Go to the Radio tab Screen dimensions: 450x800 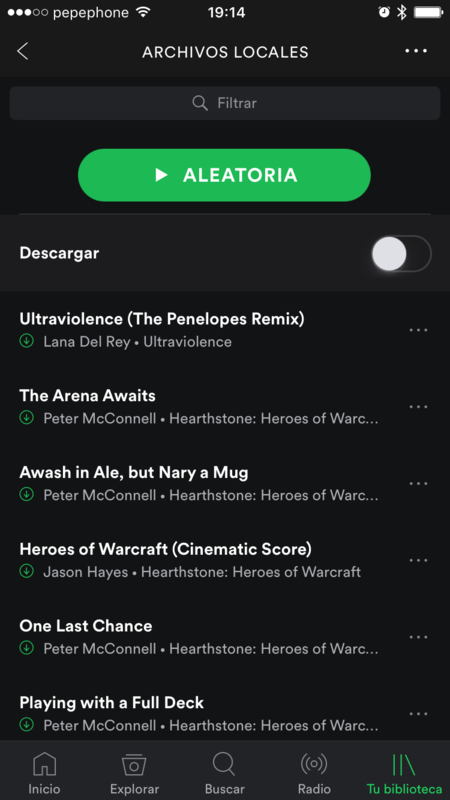[314, 772]
